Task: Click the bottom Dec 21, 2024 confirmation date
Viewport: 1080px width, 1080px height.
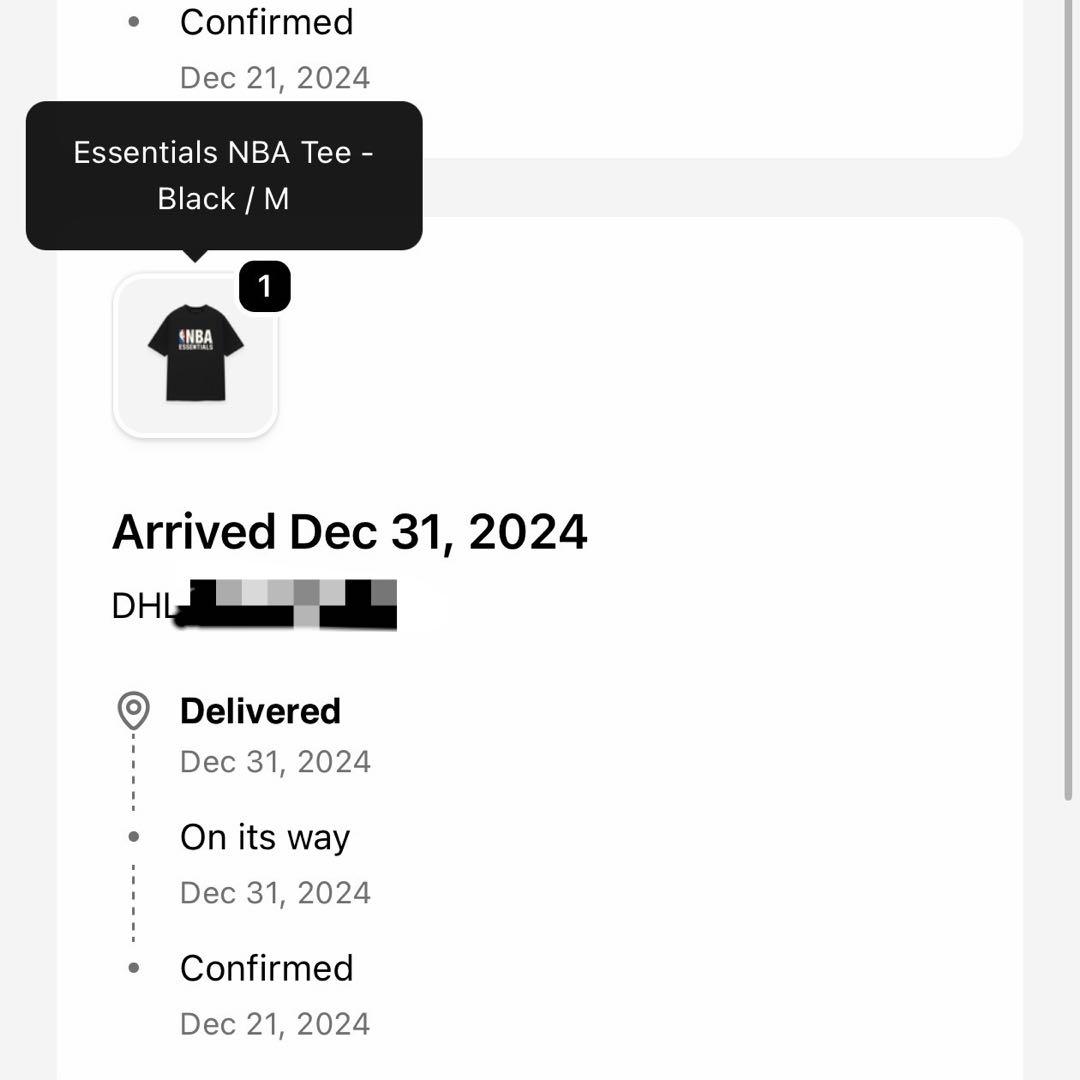Action: (275, 1024)
